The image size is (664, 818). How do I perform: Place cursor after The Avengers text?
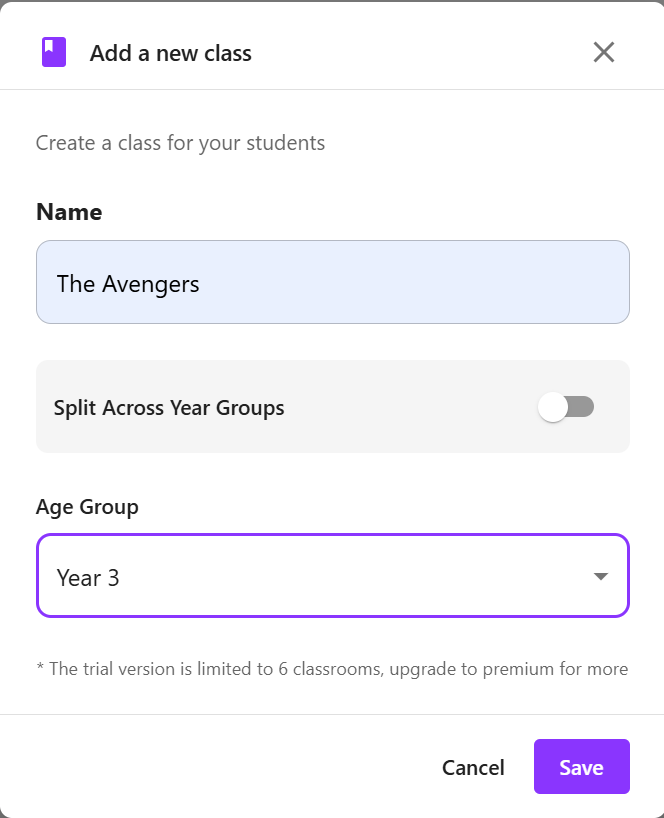(202, 284)
